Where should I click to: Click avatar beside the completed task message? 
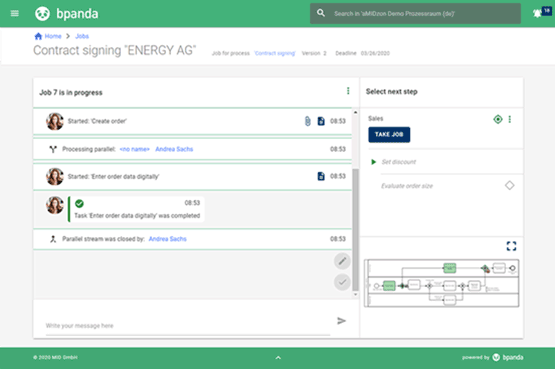click(55, 205)
